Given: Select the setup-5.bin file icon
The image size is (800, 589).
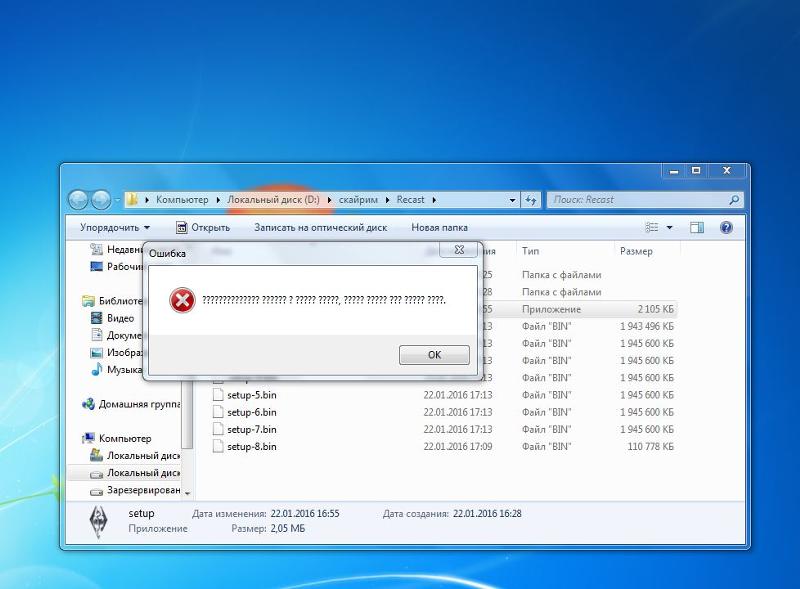Looking at the screenshot, I should (219, 395).
